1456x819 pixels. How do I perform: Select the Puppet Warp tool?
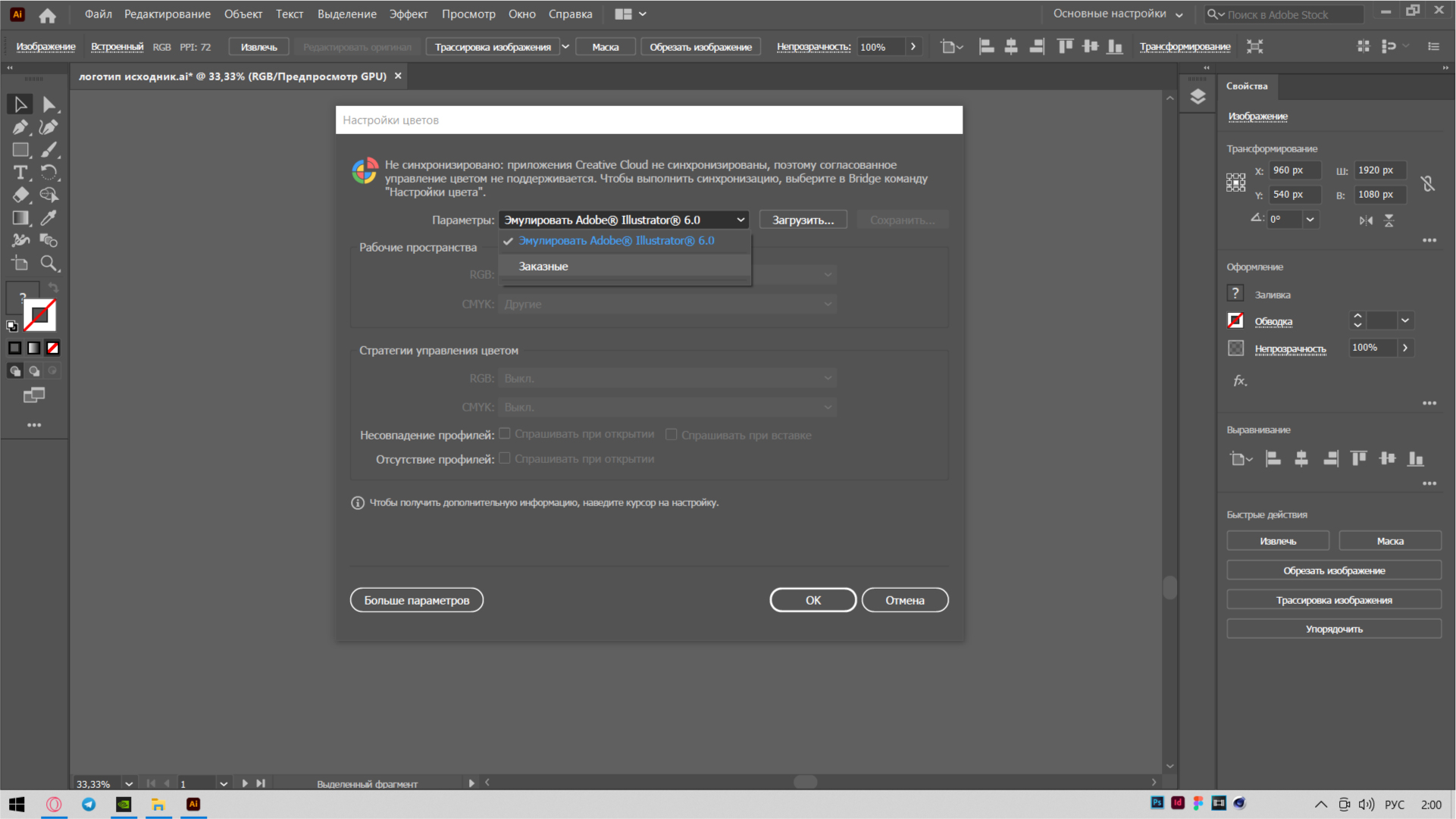20,241
